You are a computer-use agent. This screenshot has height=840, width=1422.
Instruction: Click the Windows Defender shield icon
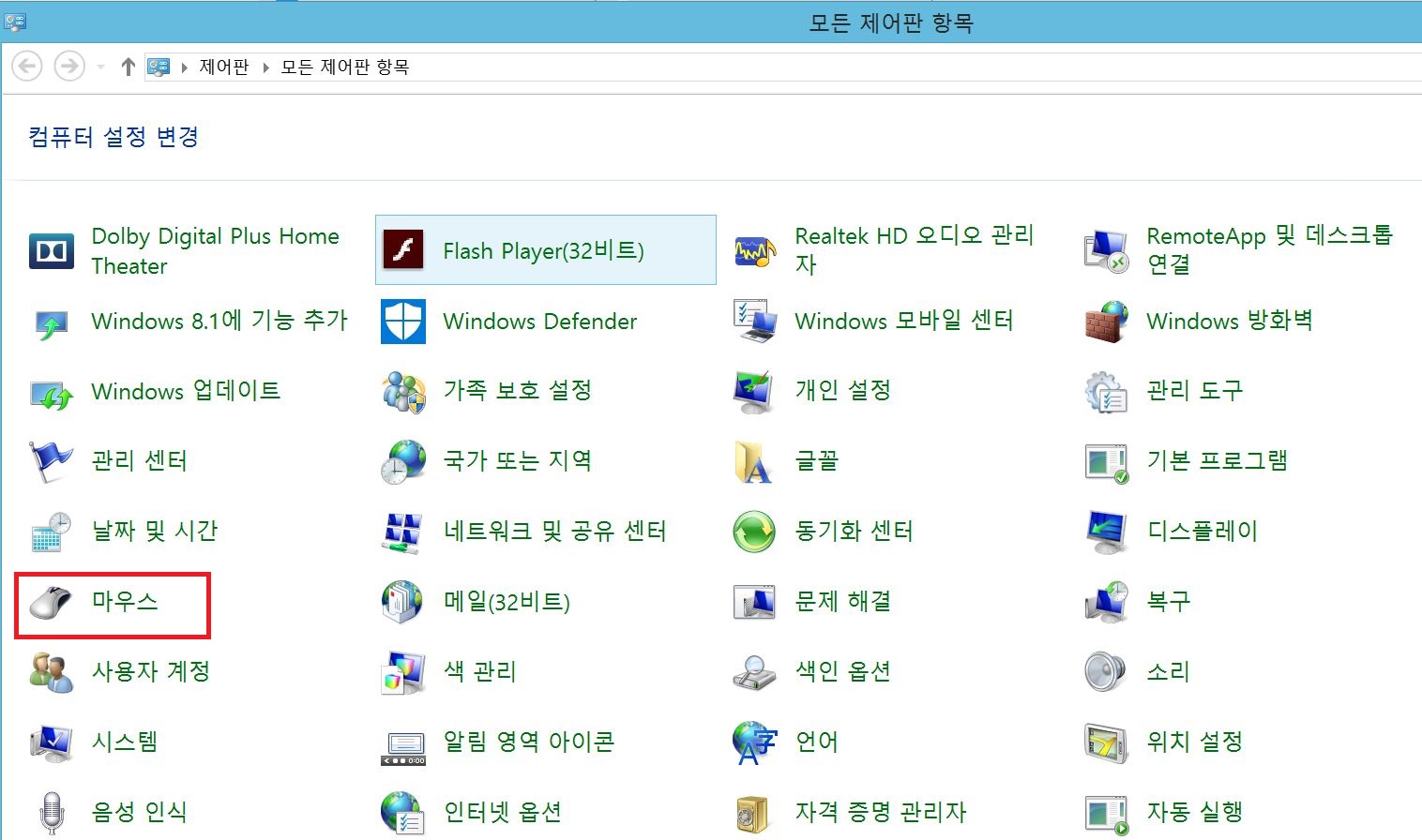403,322
